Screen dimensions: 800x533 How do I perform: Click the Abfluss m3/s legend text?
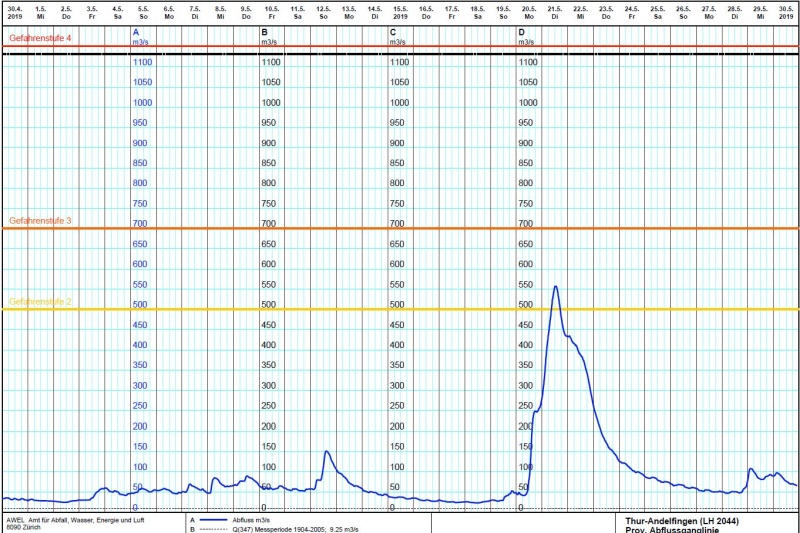pos(251,520)
